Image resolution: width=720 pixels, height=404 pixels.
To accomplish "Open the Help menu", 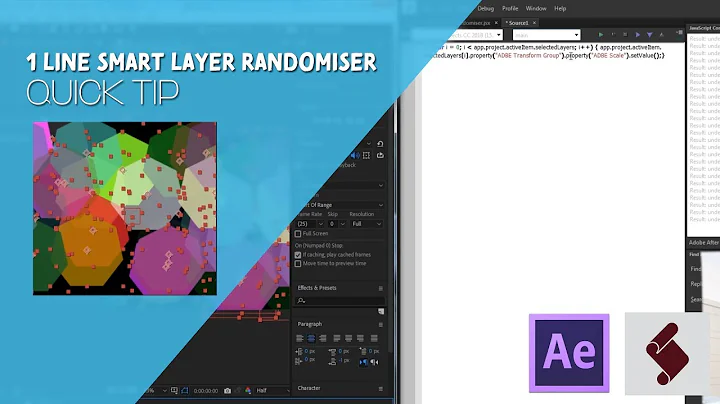I will (x=560, y=8).
